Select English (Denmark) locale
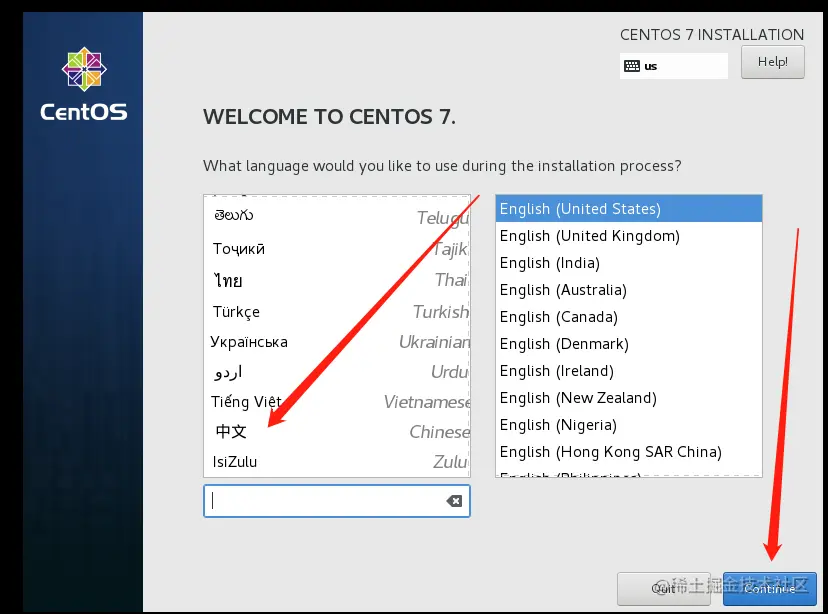Screen dimensions: 828x614 tap(628, 344)
